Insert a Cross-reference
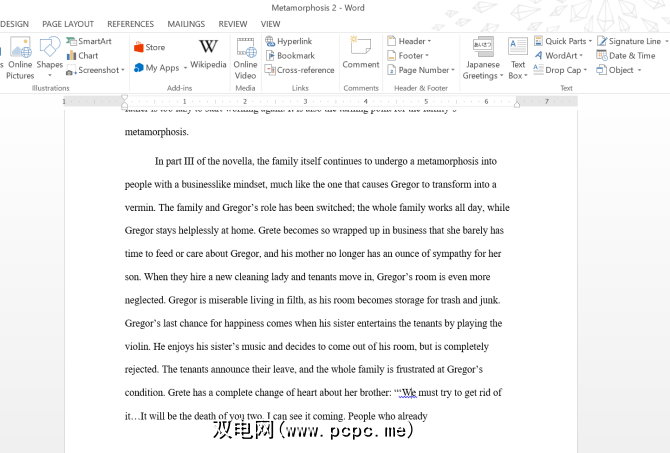Image resolution: width=670 pixels, height=453 pixels. point(300,70)
